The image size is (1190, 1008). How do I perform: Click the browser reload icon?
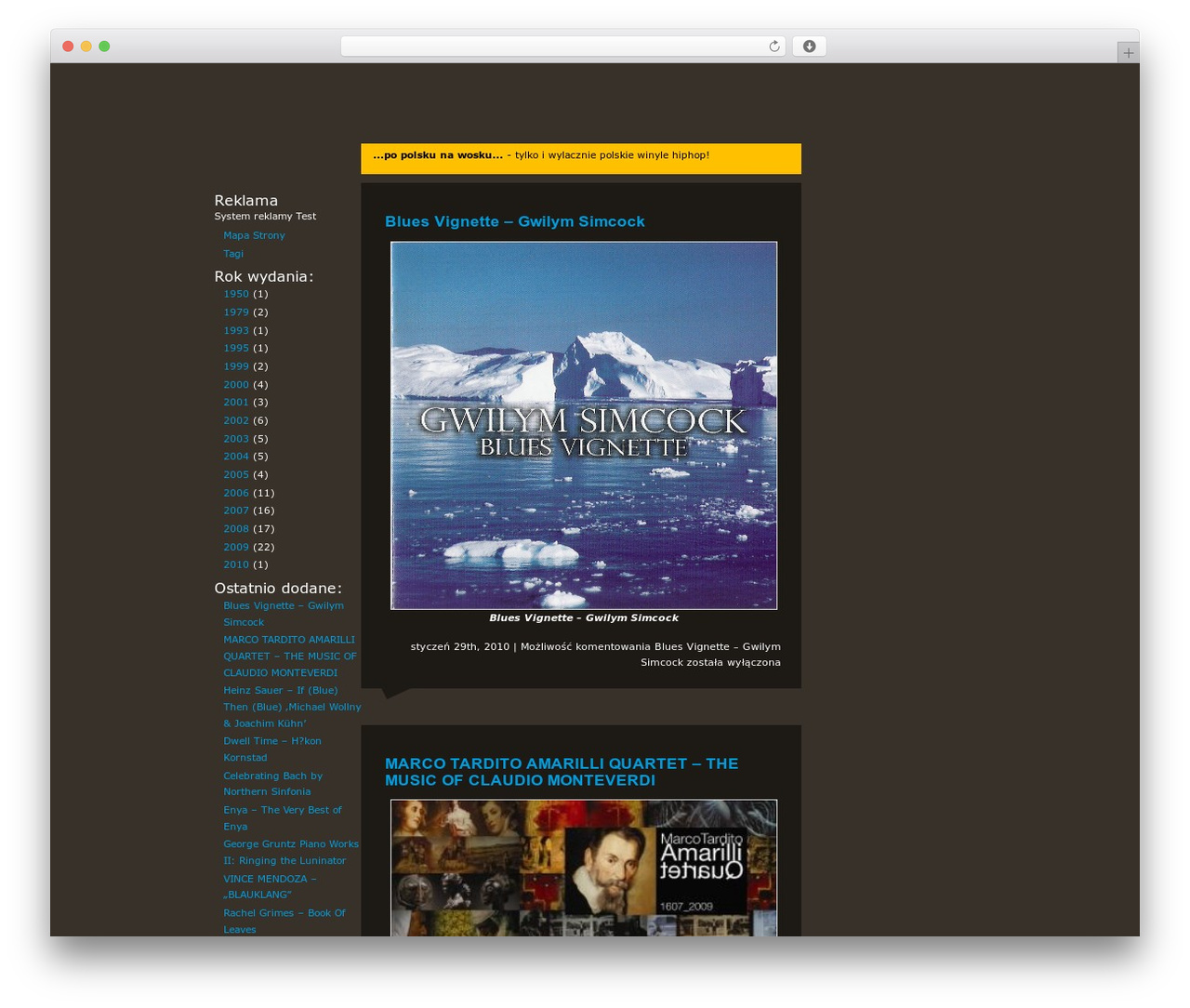(x=773, y=46)
